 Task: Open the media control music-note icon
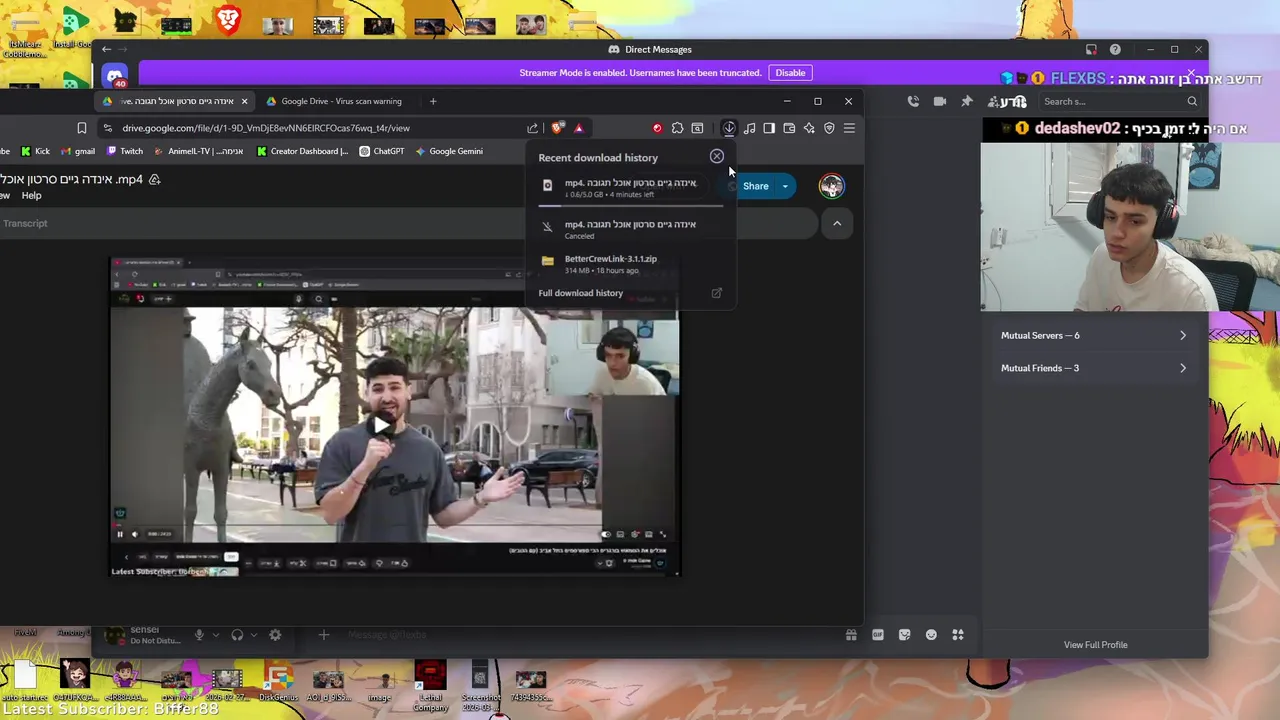click(x=749, y=128)
